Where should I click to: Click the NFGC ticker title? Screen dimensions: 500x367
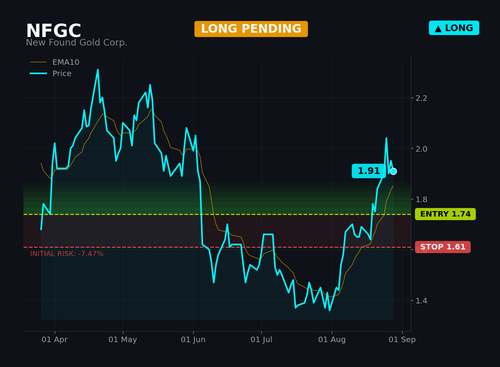(54, 31)
